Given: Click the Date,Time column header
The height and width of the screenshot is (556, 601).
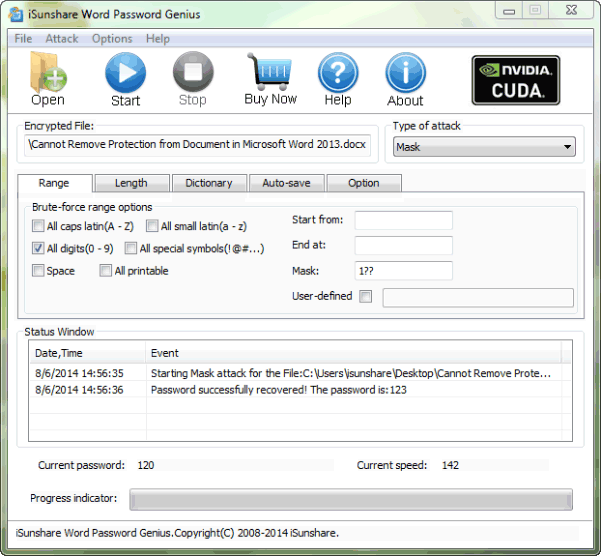Looking at the screenshot, I should tap(87, 353).
